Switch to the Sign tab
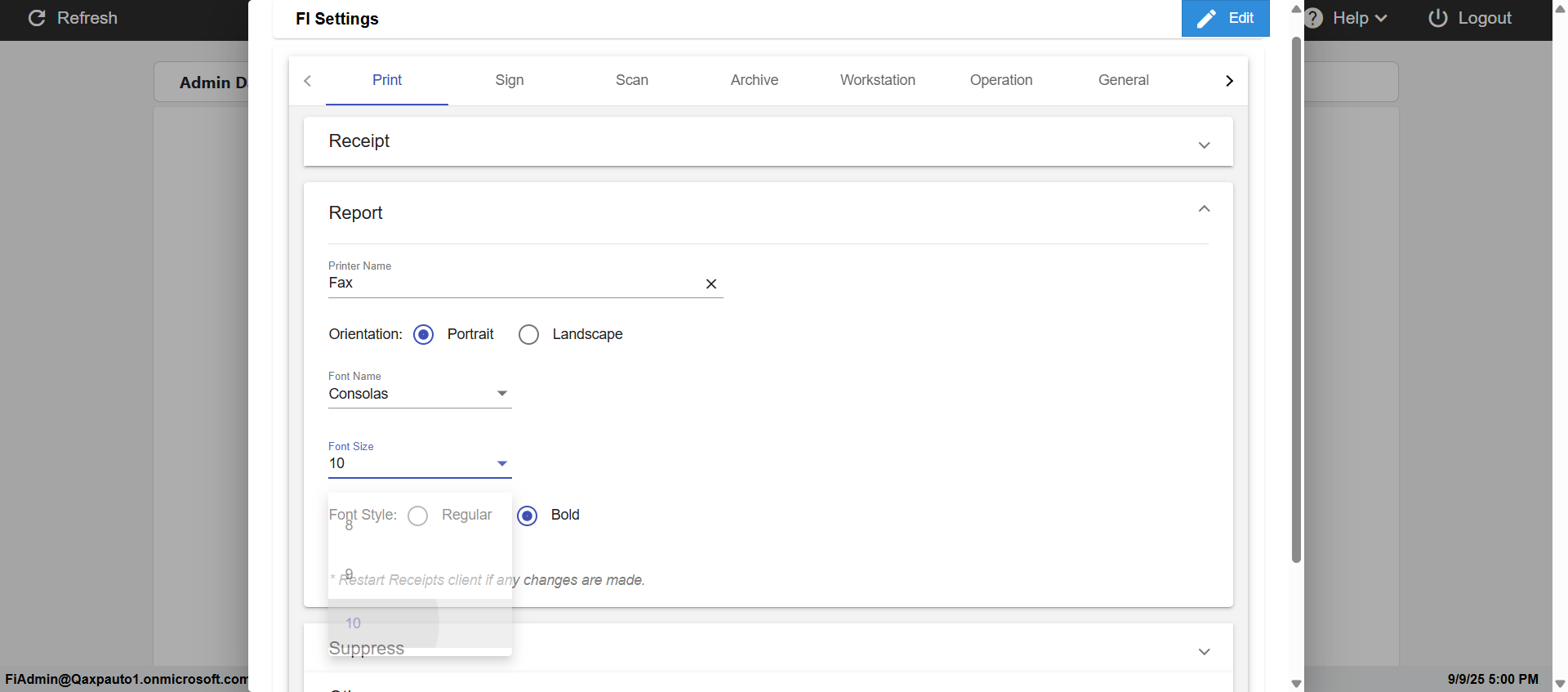Image resolution: width=1568 pixels, height=692 pixels. 510,80
